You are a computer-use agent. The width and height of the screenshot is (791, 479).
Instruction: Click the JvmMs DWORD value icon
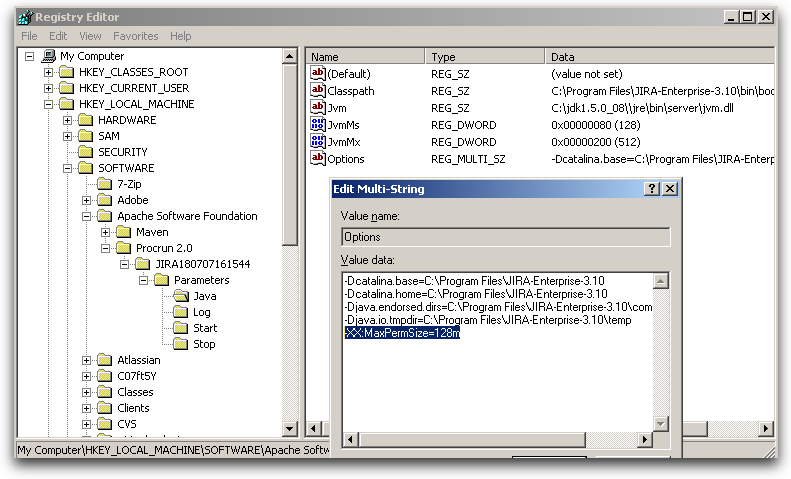(x=318, y=125)
